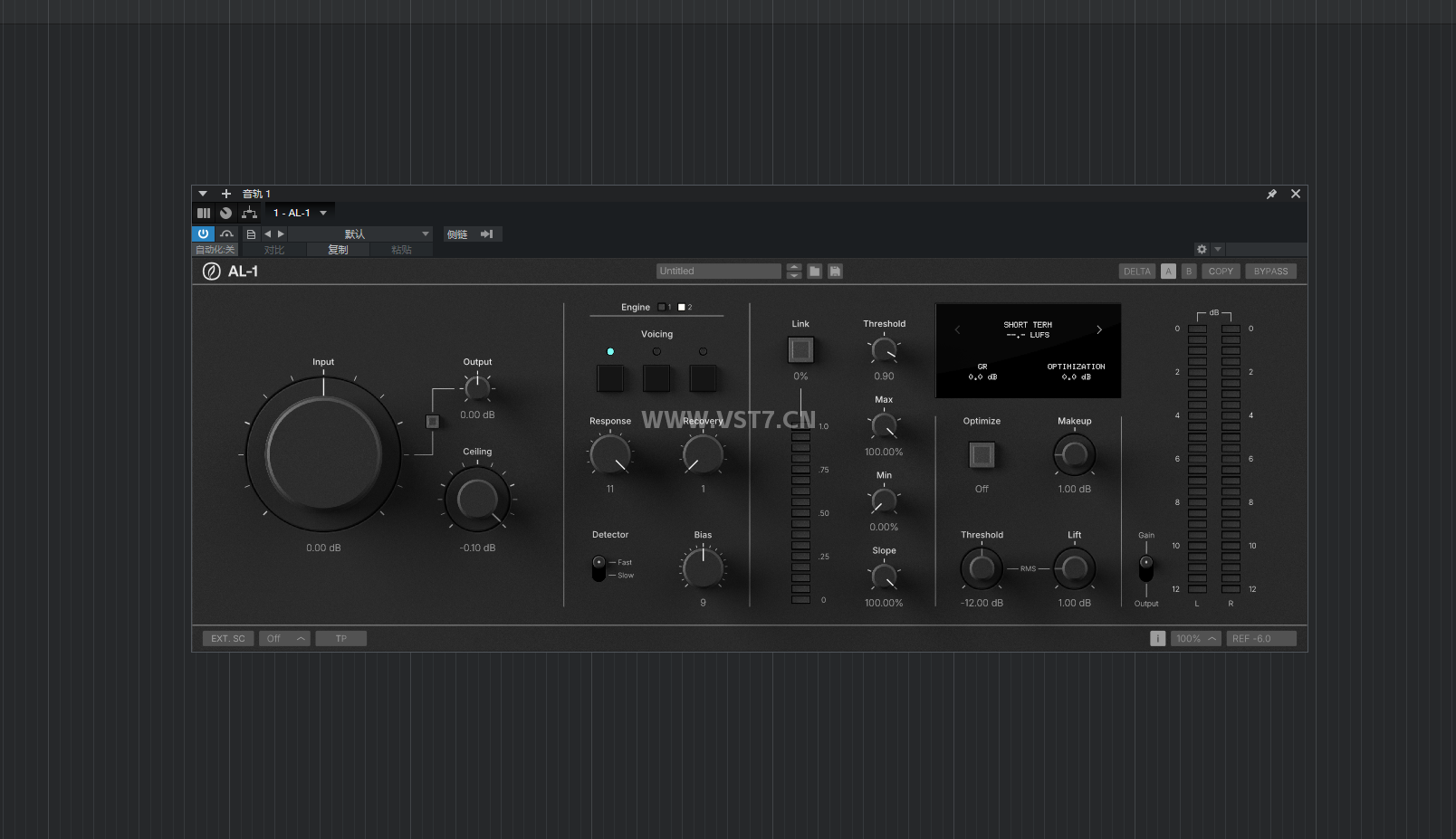Go to previous preset arrow

pos(267,234)
